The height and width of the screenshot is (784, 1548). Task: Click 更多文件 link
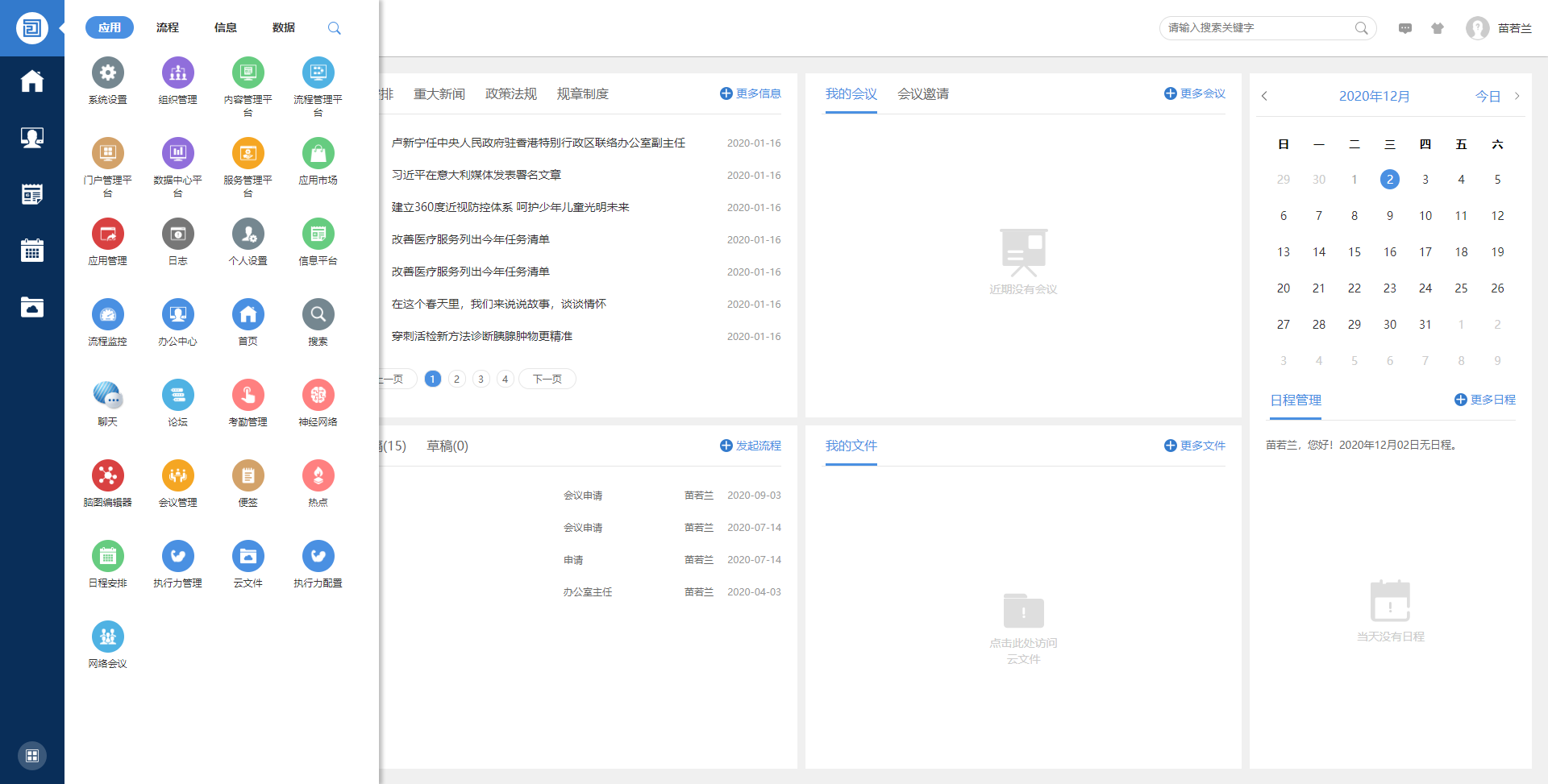tap(1195, 446)
